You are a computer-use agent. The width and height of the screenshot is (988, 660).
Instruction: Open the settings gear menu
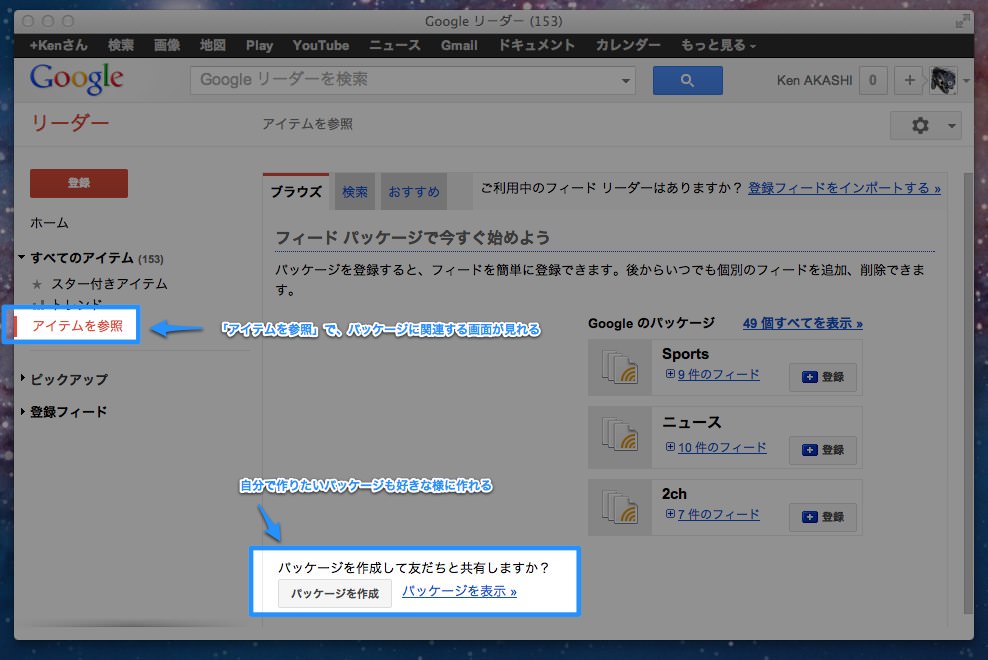point(926,125)
